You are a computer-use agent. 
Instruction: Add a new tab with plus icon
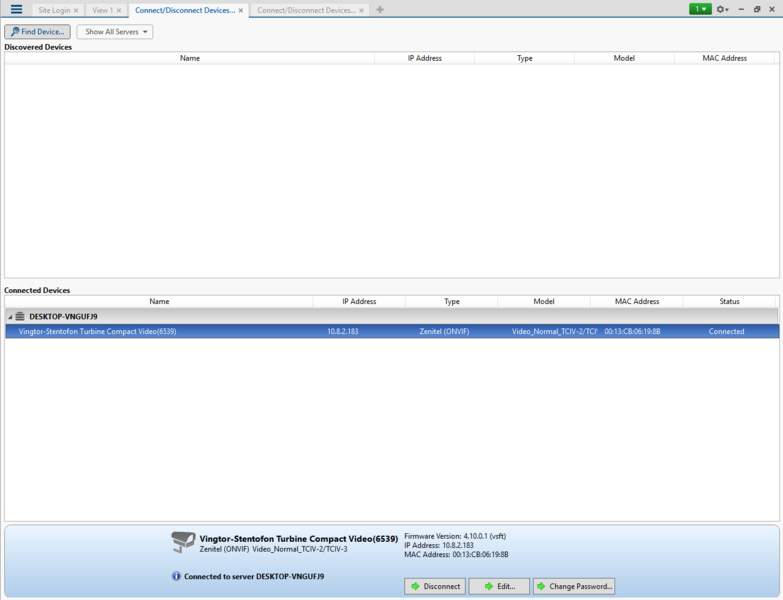[x=380, y=9]
